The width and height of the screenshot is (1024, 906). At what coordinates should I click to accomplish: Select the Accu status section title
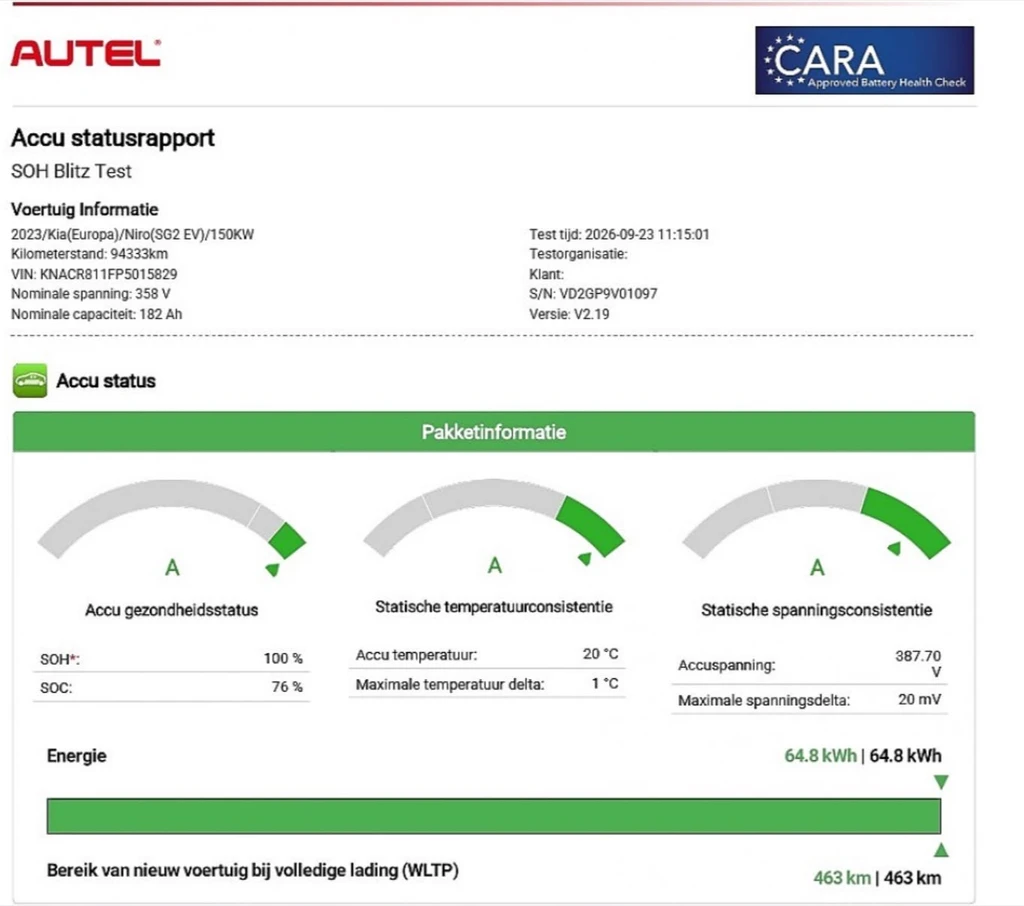106,381
